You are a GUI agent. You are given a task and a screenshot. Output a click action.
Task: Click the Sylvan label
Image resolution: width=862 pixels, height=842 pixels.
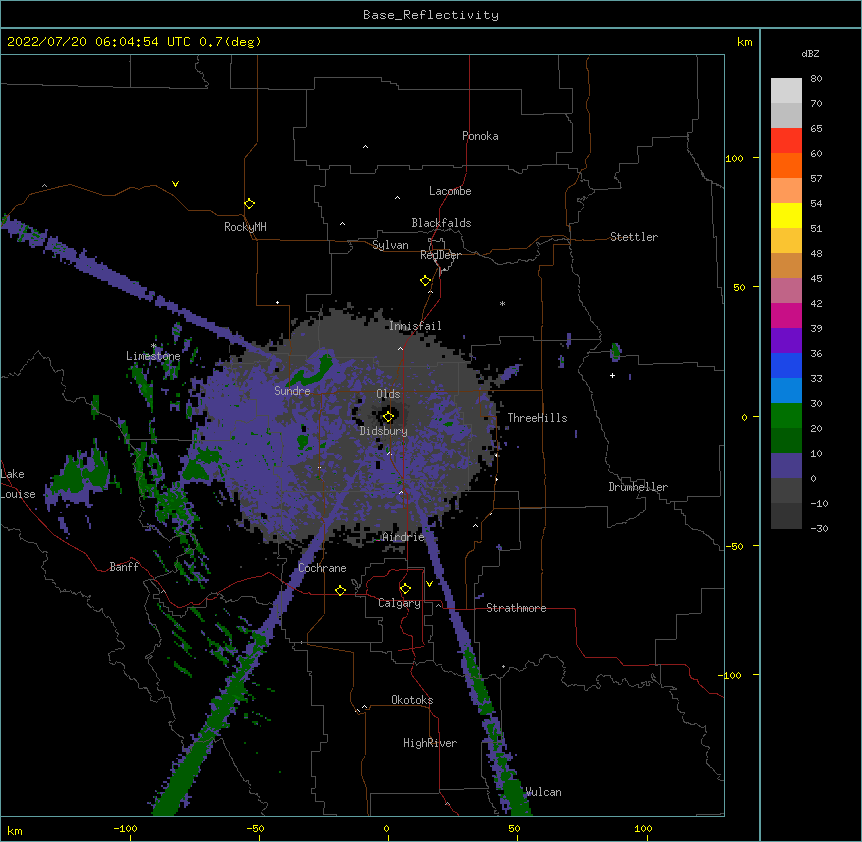pyautogui.click(x=390, y=245)
